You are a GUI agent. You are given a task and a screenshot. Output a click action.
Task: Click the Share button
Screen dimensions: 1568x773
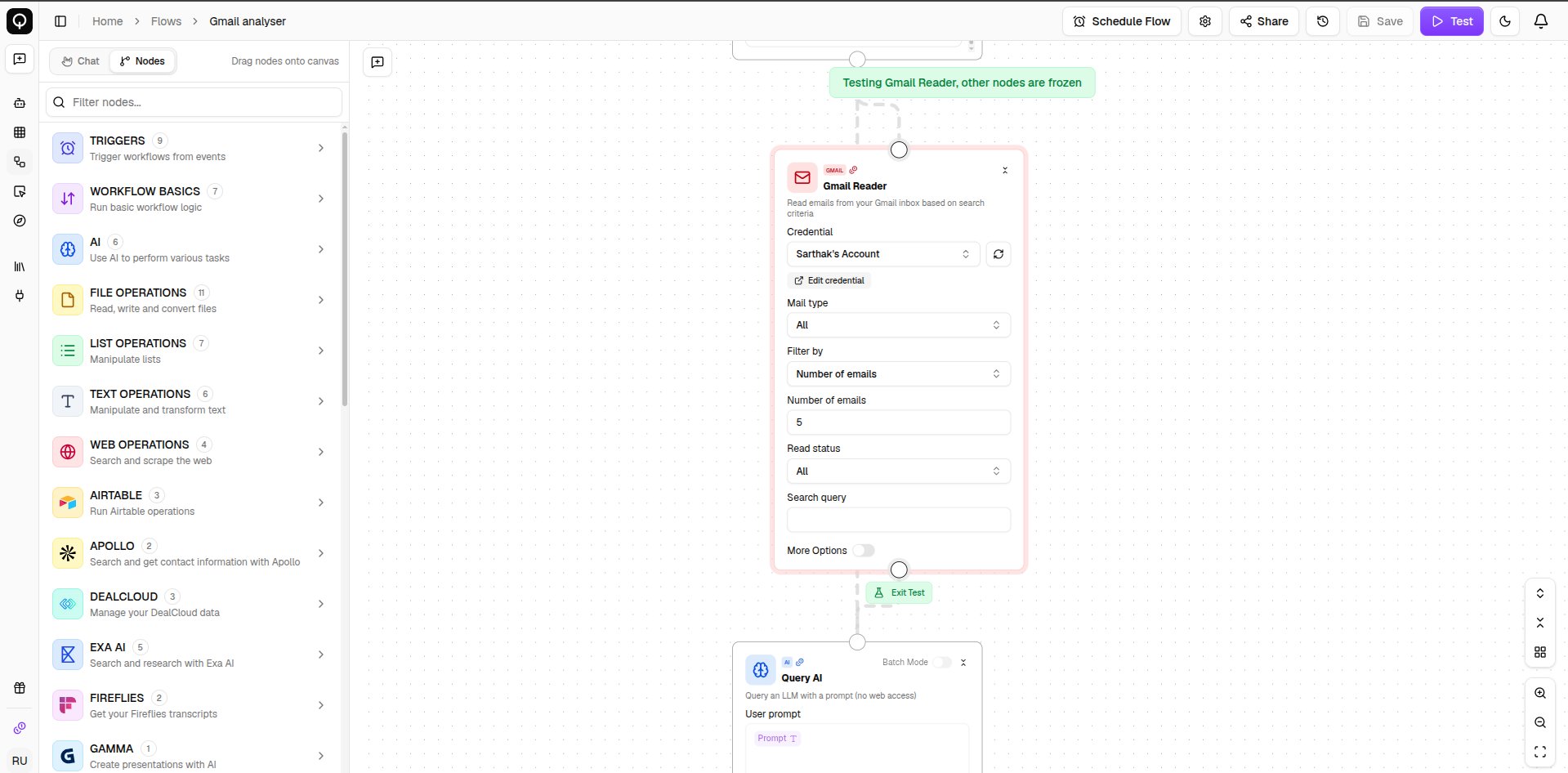(1264, 21)
